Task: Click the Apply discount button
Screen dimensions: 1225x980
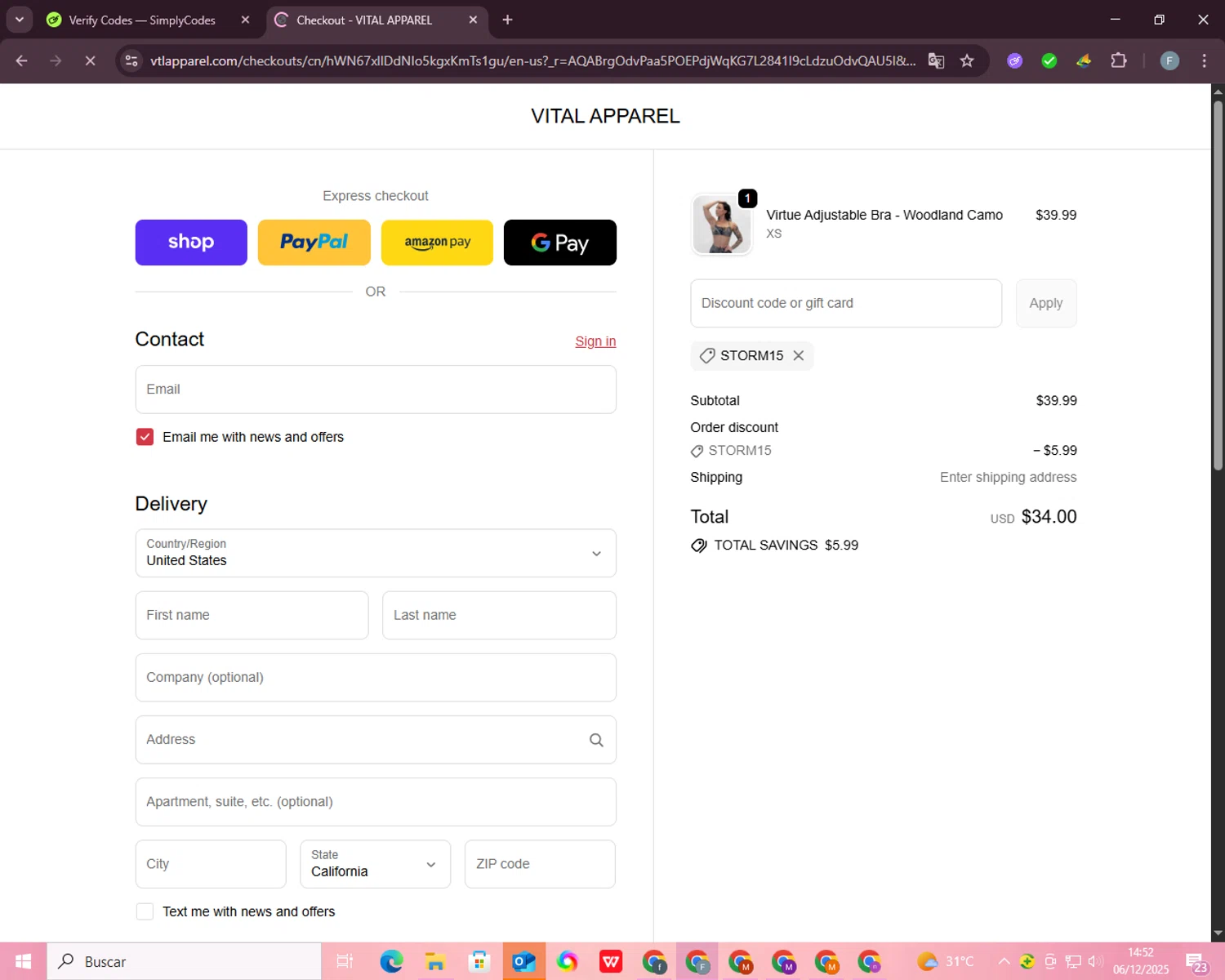Action: [x=1046, y=303]
